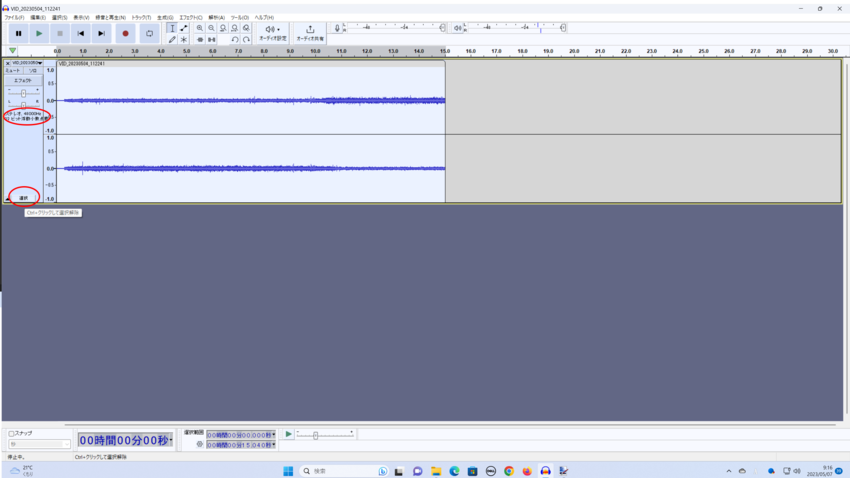Click the green playhead triangle on timeline
The image size is (850, 478).
(12, 51)
